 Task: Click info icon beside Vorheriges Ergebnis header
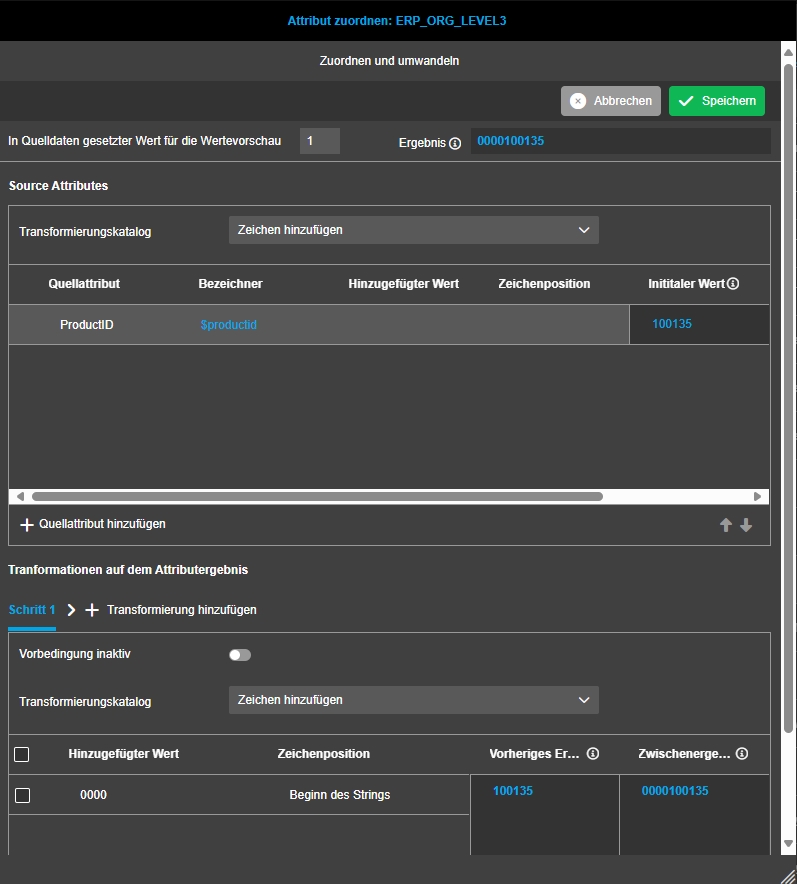[593, 754]
